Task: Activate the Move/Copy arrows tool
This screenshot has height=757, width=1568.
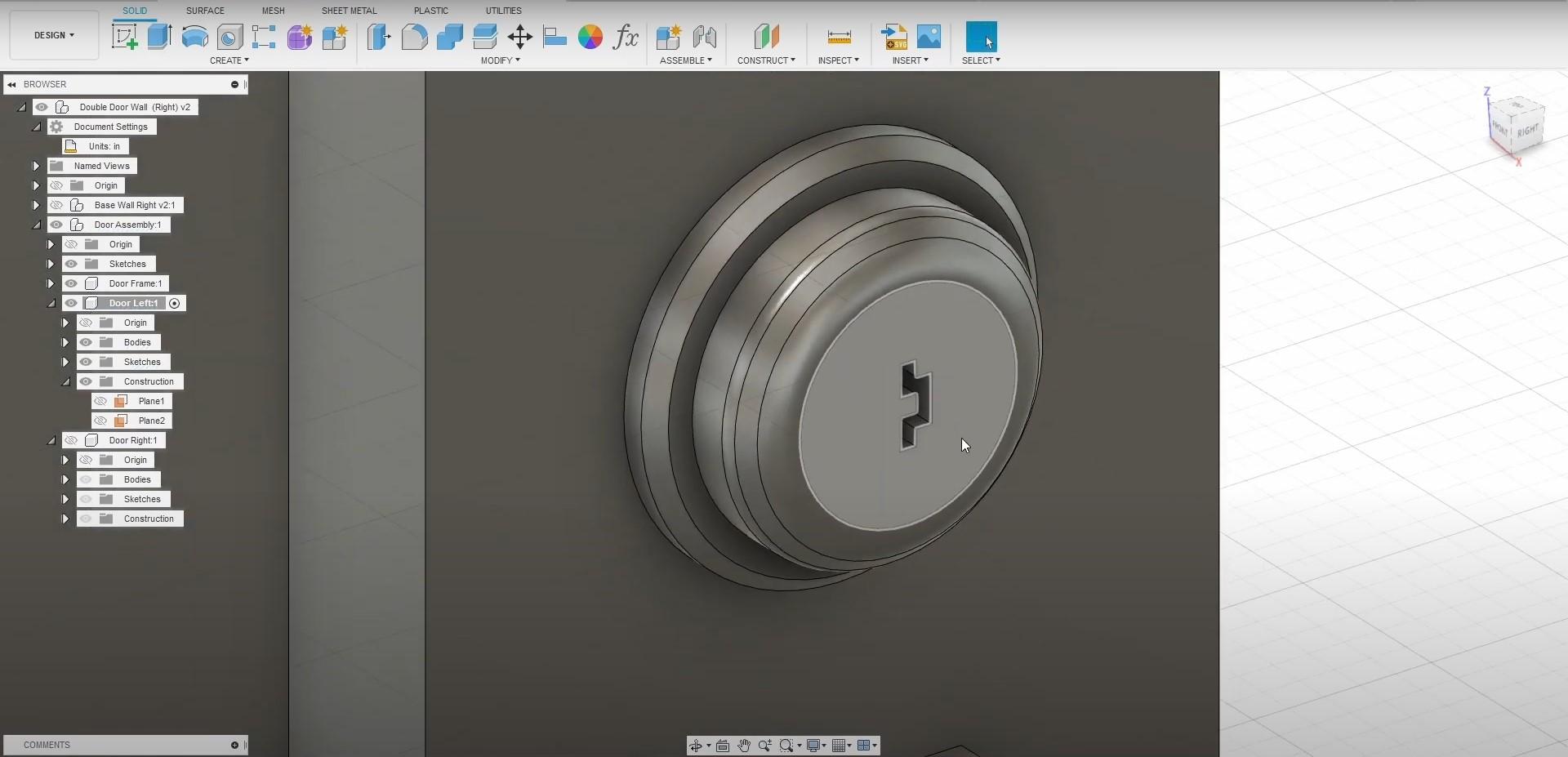Action: click(x=519, y=37)
